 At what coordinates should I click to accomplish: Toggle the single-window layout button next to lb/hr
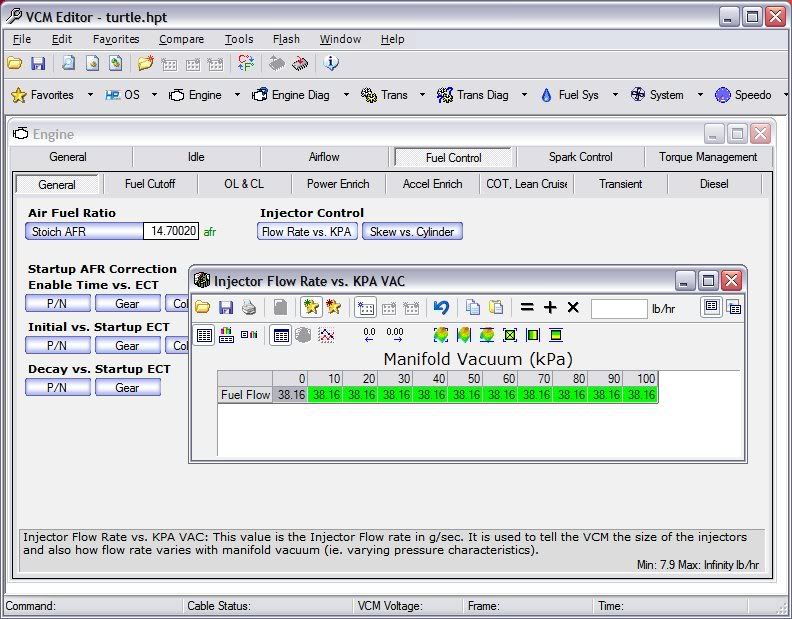[711, 307]
